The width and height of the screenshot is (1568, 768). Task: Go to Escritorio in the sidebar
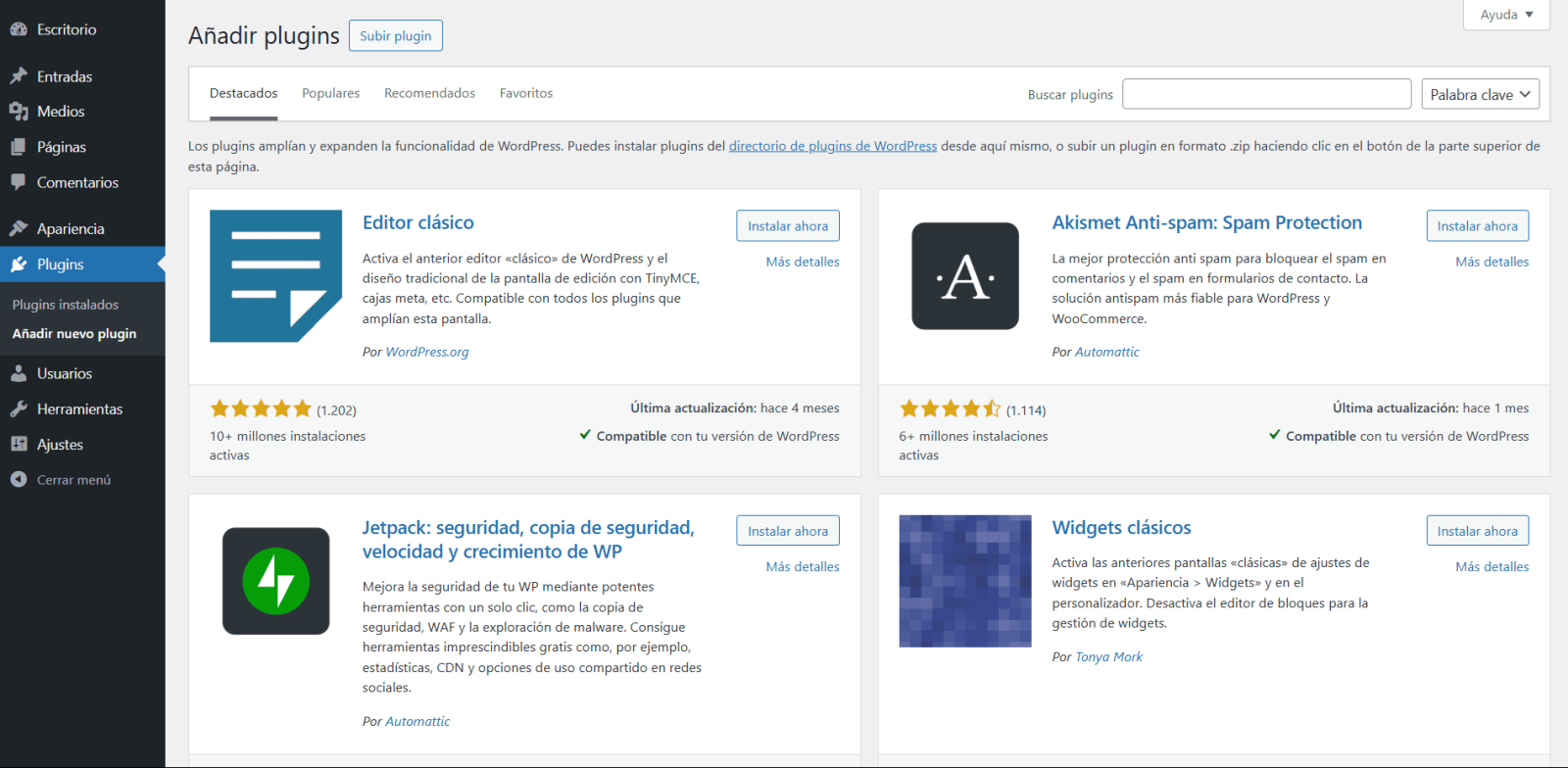[x=67, y=29]
